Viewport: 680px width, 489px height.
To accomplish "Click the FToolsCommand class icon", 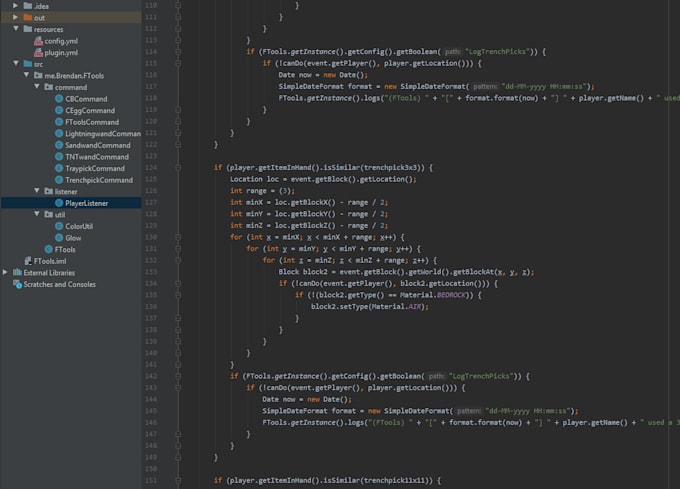I will 59,122.
